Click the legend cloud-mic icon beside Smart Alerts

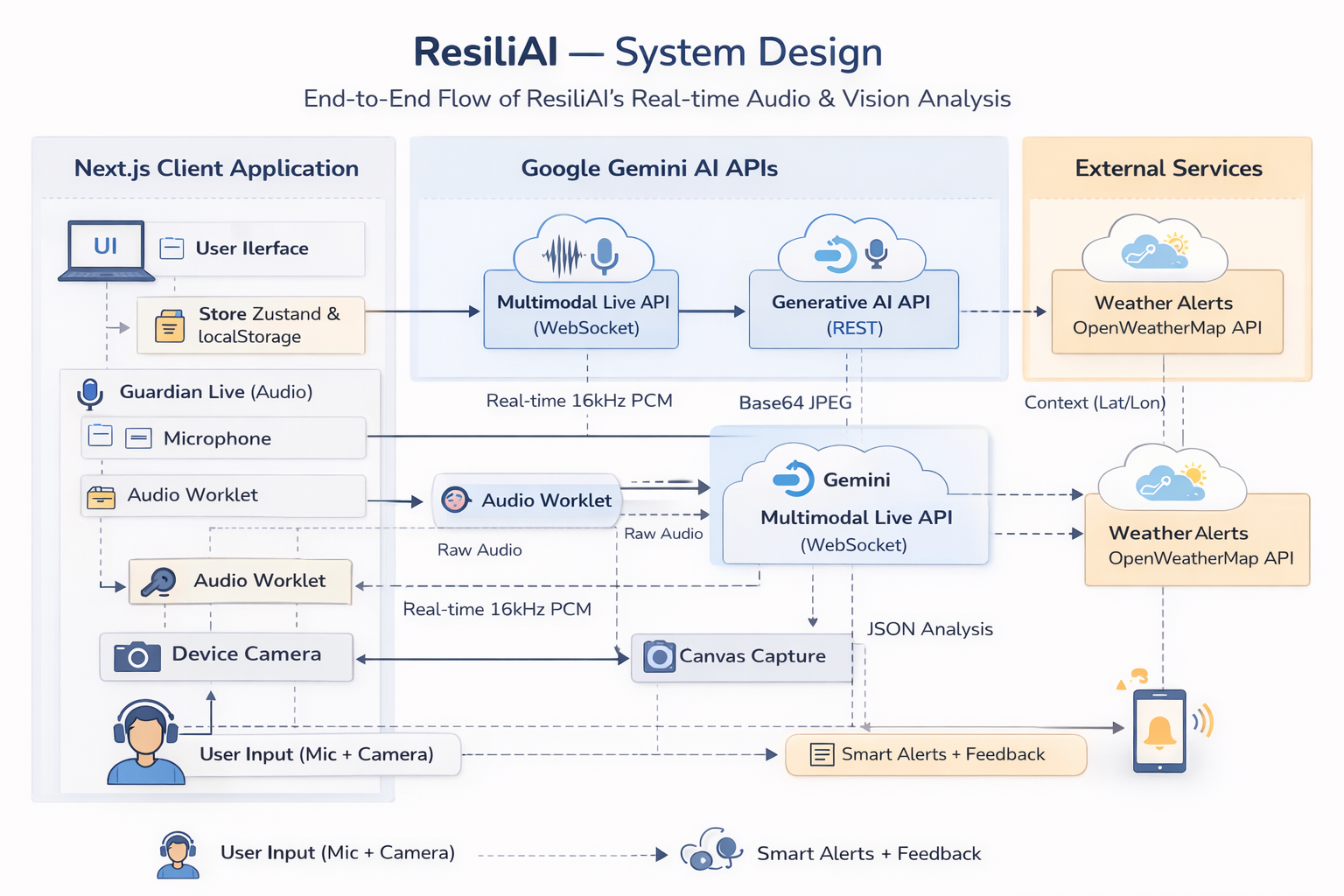point(711,850)
